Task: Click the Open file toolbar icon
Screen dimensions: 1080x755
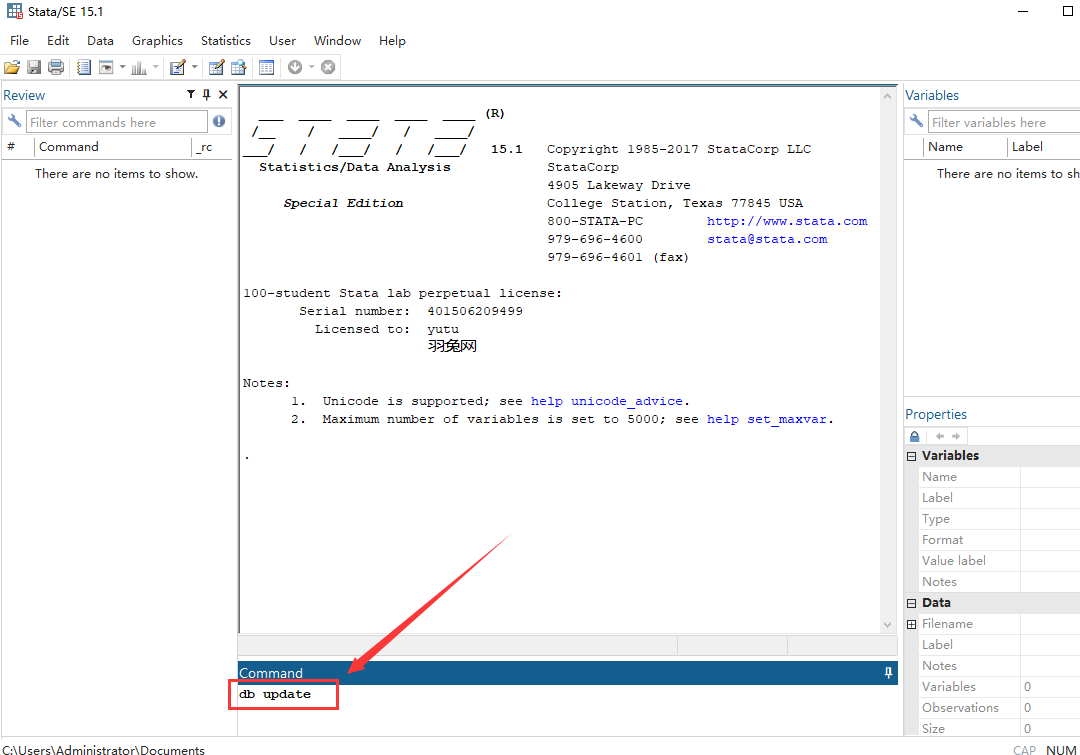Action: click(x=12, y=67)
